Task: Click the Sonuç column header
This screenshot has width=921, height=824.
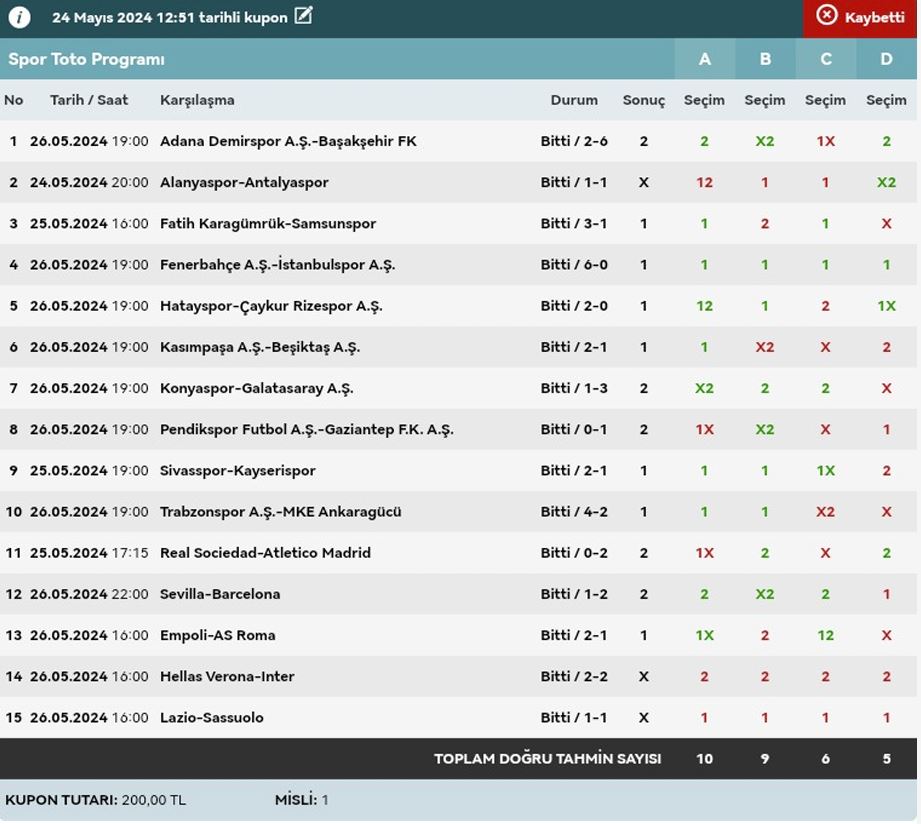Action: click(x=643, y=100)
